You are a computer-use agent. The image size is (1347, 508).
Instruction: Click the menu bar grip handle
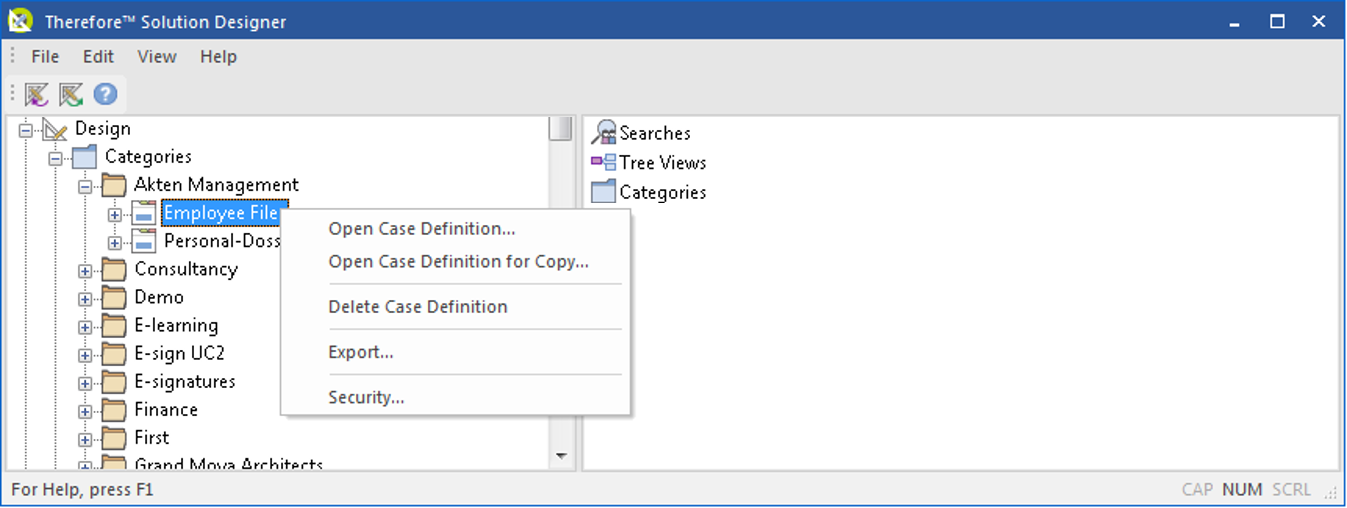click(x=13, y=57)
